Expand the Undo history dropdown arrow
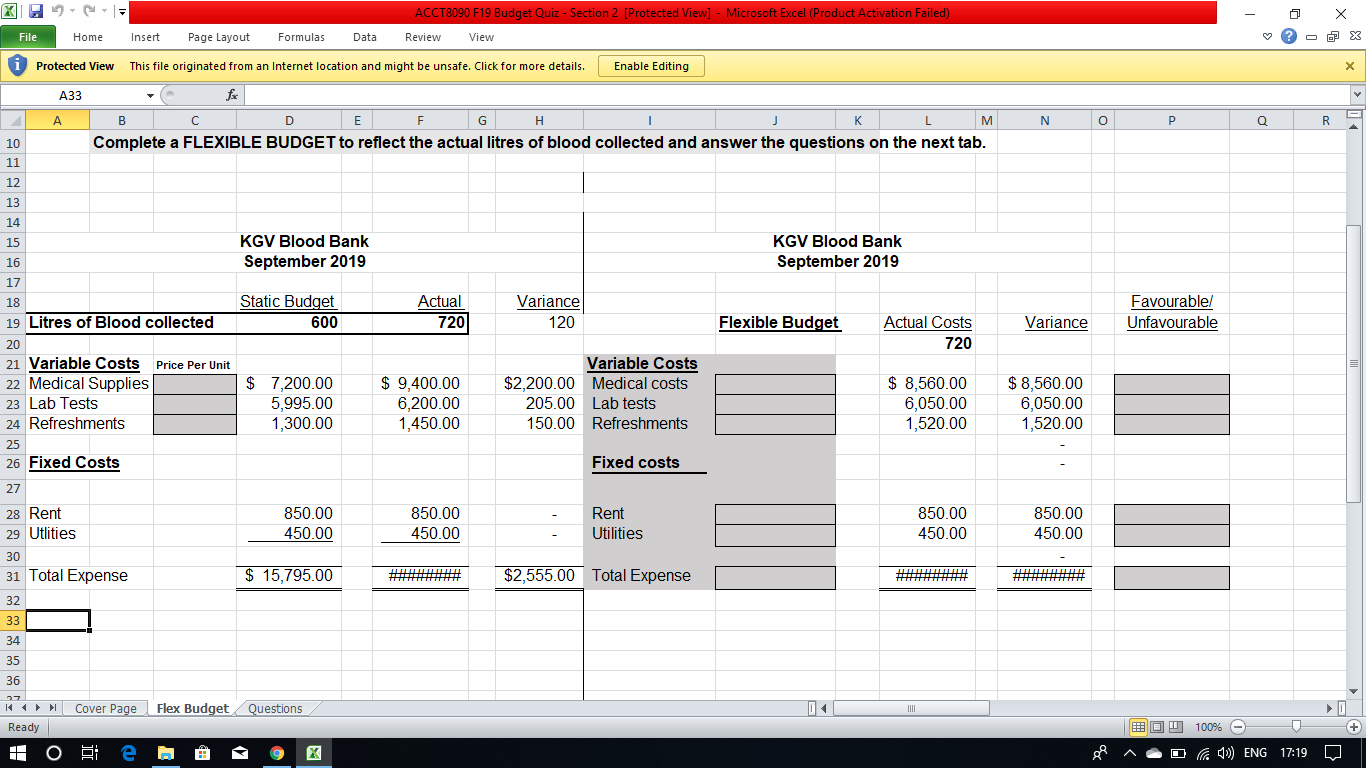The image size is (1366, 768). pyautogui.click(x=72, y=12)
